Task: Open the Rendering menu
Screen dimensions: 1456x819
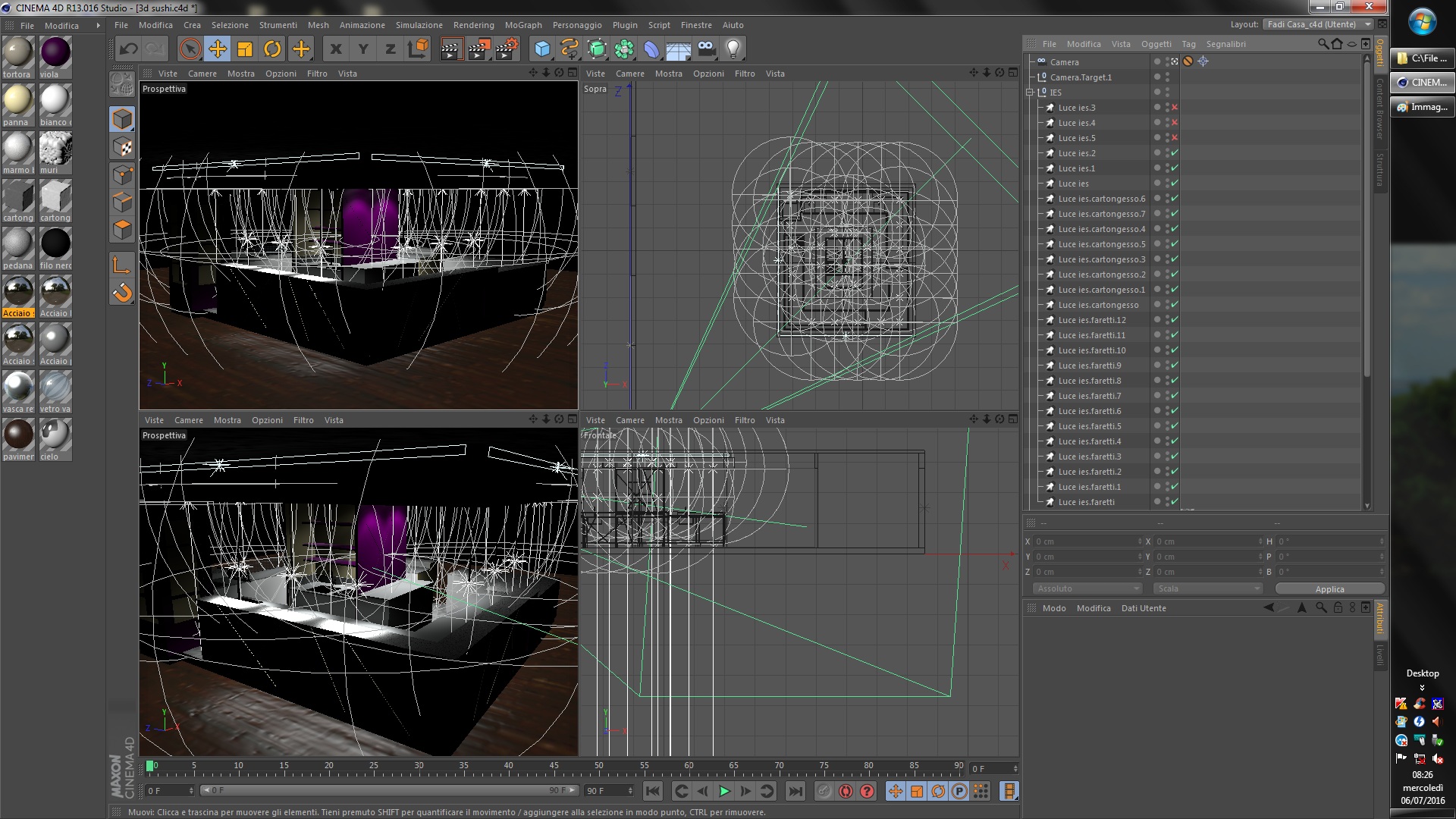Action: tap(473, 25)
